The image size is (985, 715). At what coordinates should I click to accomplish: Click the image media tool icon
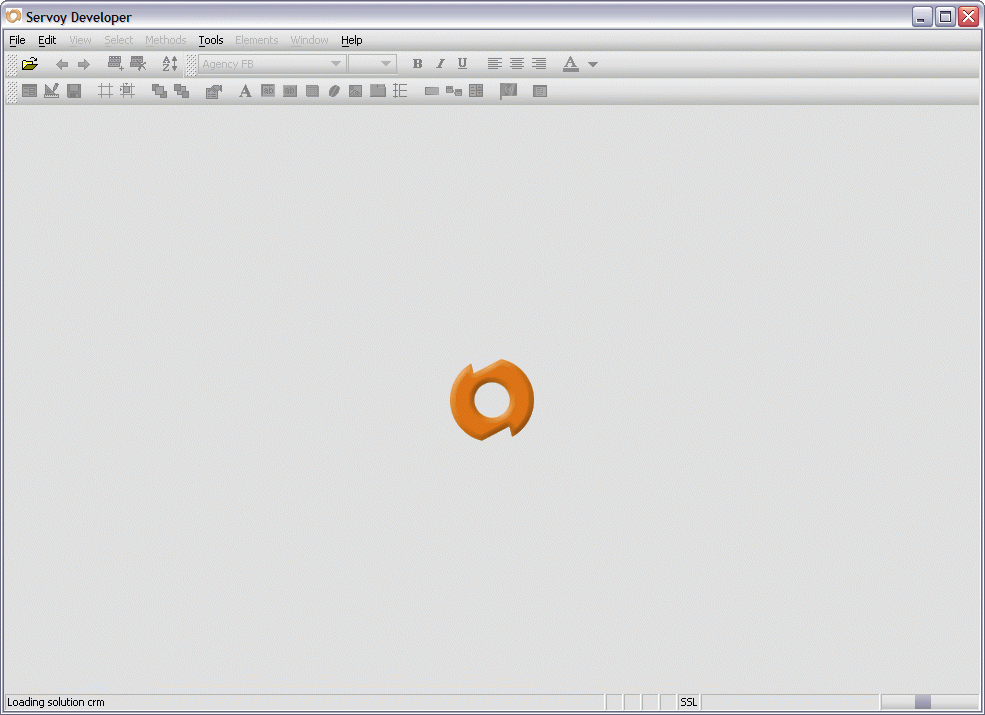click(357, 91)
